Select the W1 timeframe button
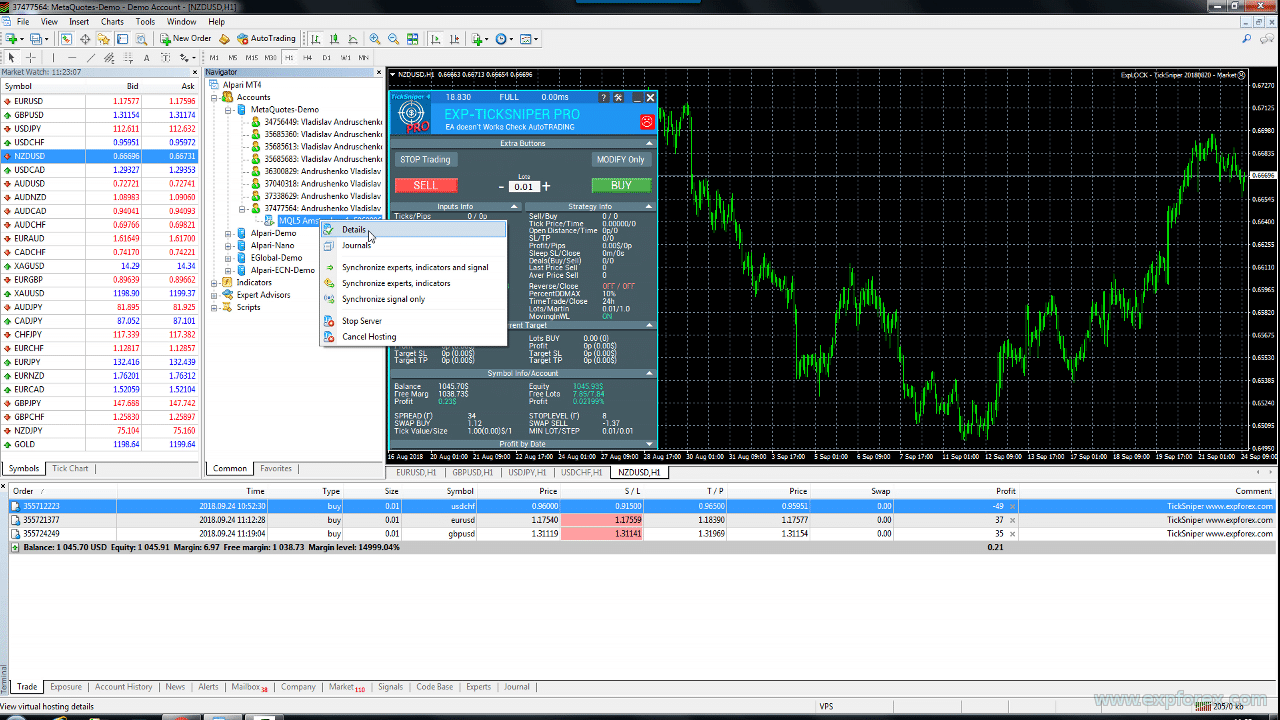The height and width of the screenshot is (720, 1280). coord(346,57)
